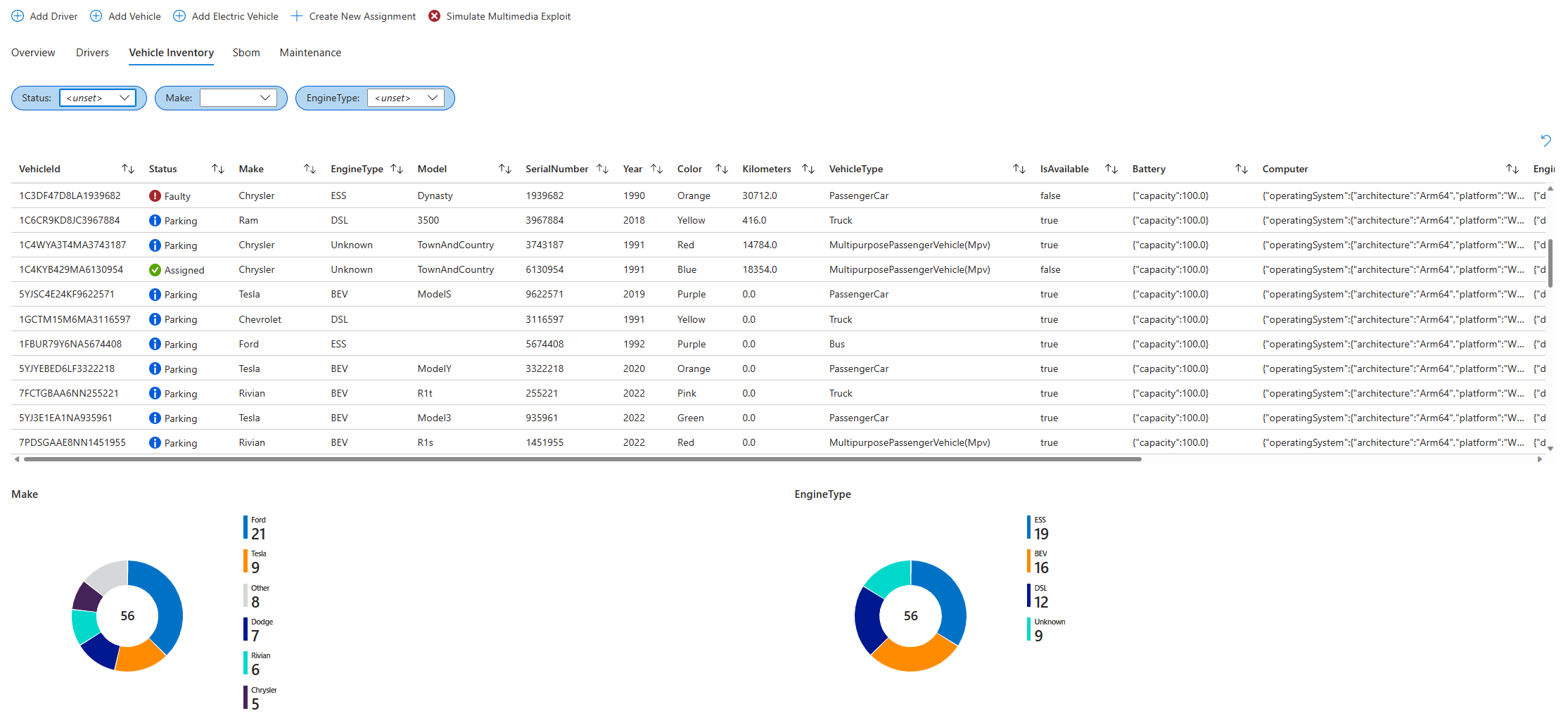The height and width of the screenshot is (718, 1568).
Task: Click the Ford 21 legend entry
Action: click(256, 528)
